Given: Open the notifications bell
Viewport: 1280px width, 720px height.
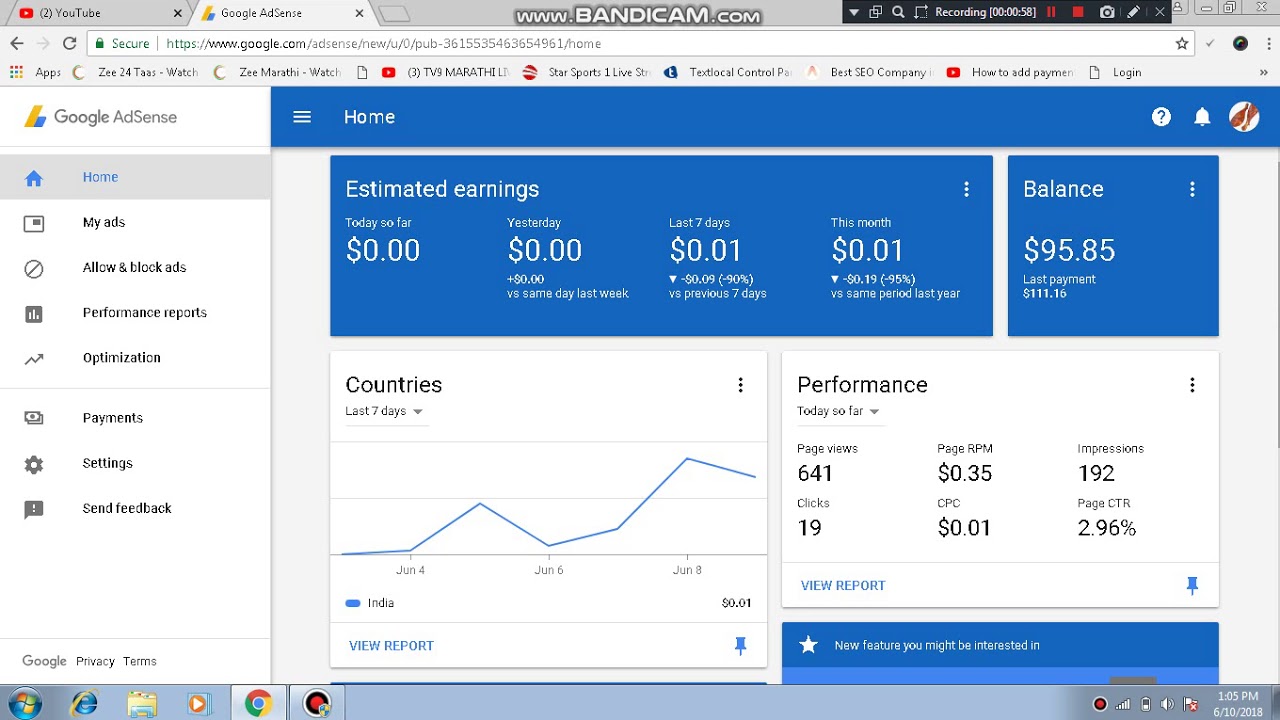Looking at the screenshot, I should point(1203,117).
